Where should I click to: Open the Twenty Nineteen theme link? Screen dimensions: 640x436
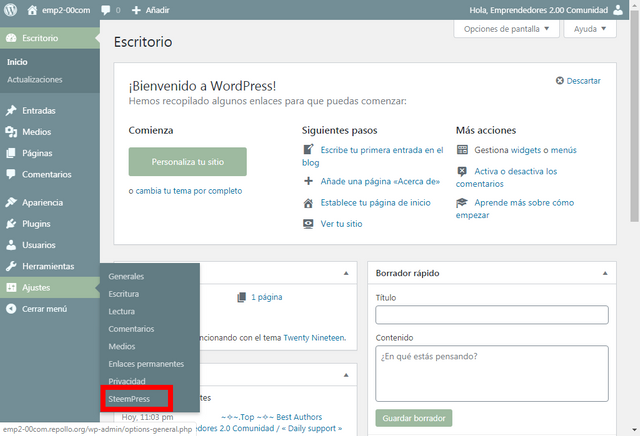(x=314, y=338)
